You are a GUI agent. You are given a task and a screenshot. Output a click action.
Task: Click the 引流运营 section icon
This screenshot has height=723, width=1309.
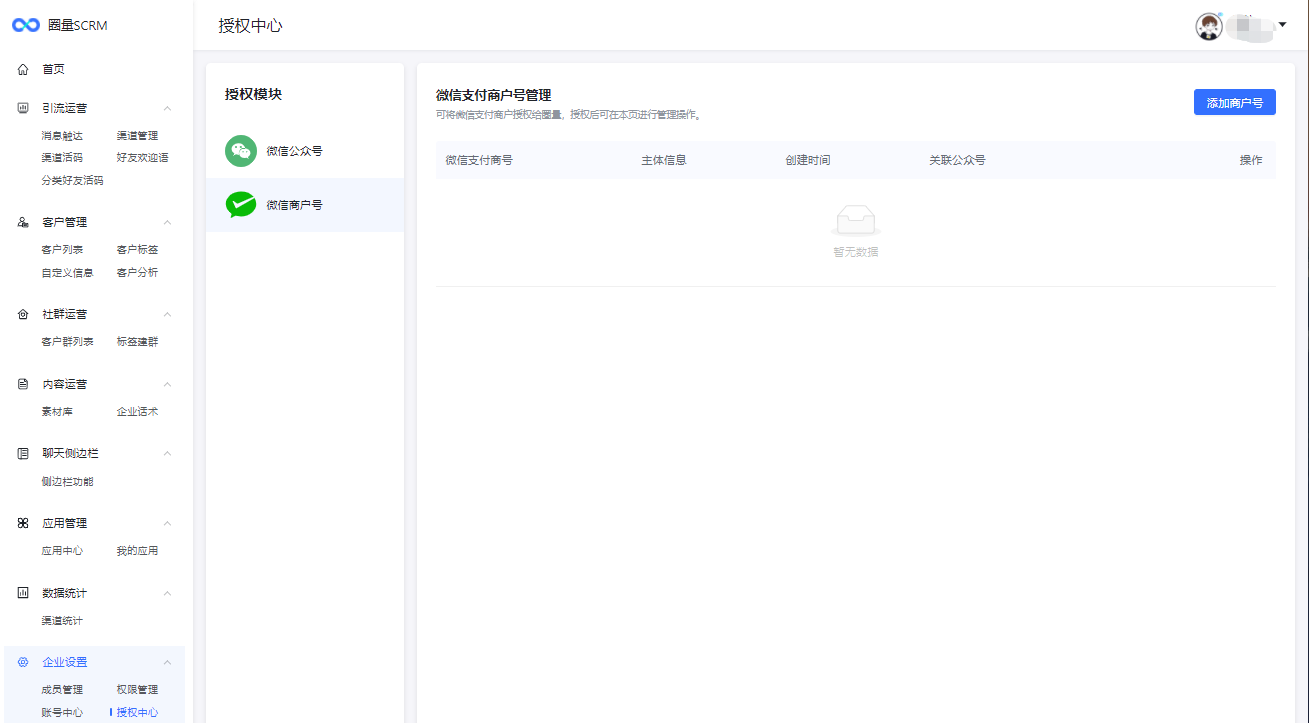23,108
